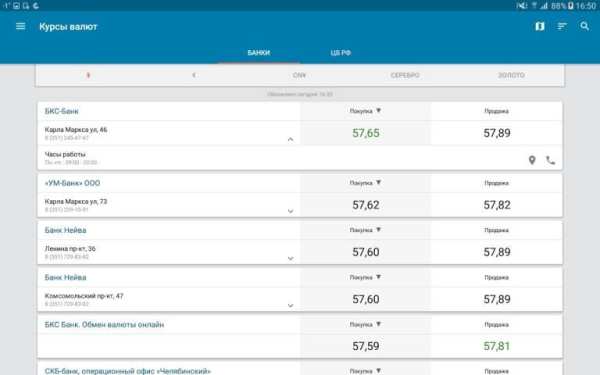Image resolution: width=600 pixels, height=375 pixels.
Task: Tap the update timestamp below currency tabs
Action: tap(300, 94)
